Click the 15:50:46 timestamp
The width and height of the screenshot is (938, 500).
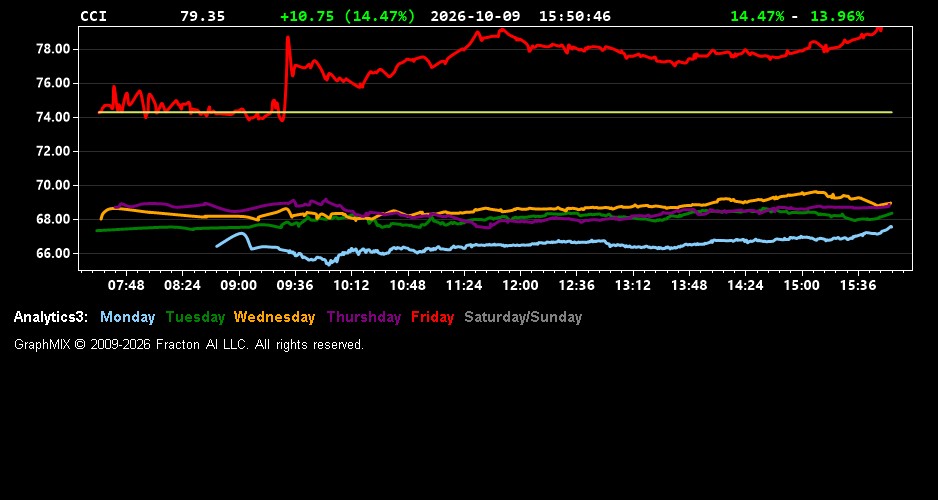pyautogui.click(x=575, y=16)
